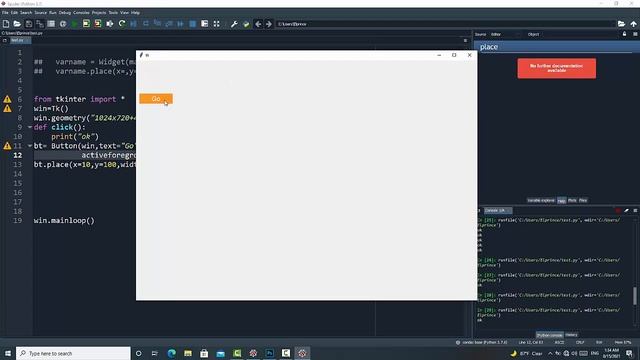The image size is (640, 360).
Task: Click the working directory path field
Action: click(445, 24)
